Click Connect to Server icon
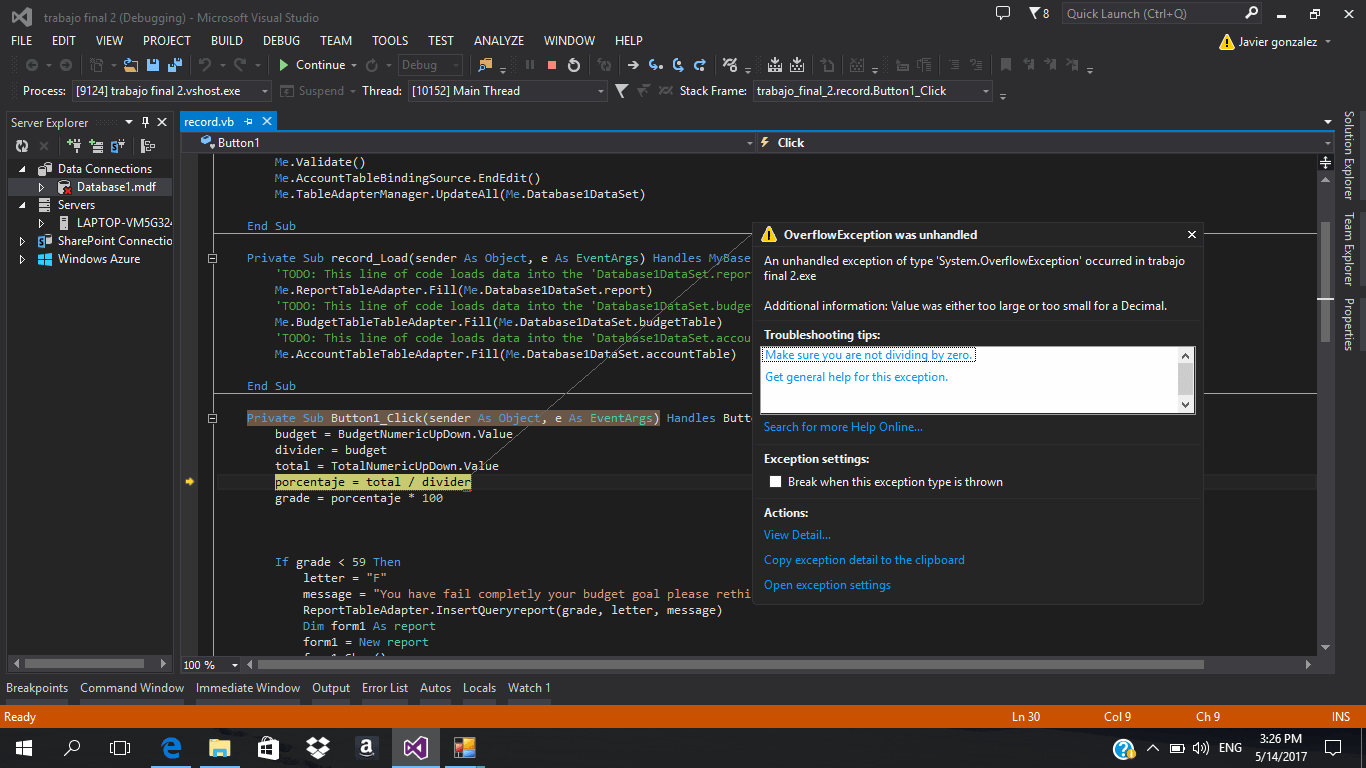This screenshot has height=768, width=1366. point(96,146)
